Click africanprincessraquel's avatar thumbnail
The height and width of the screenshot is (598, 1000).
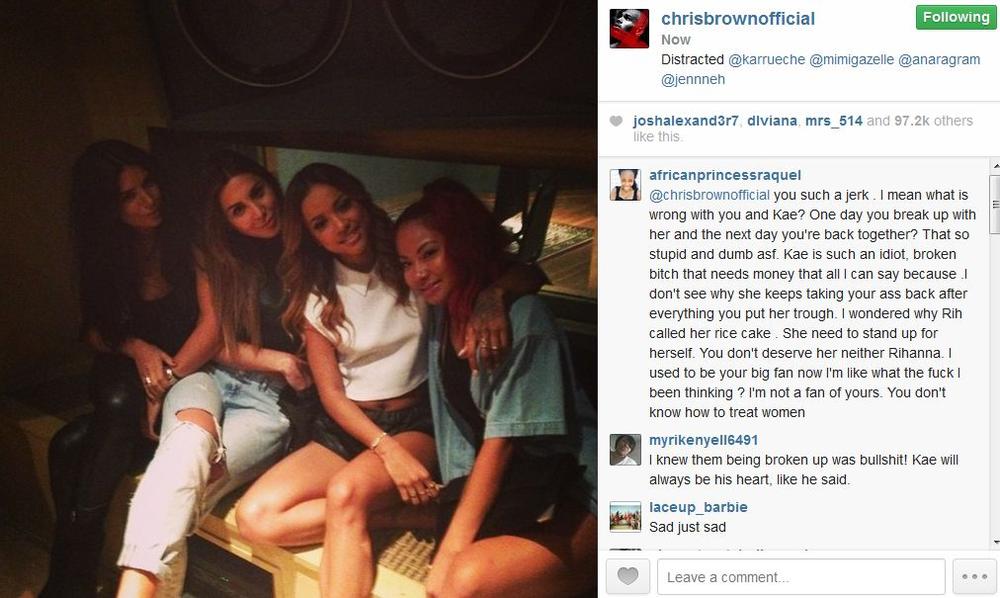pyautogui.click(x=625, y=185)
